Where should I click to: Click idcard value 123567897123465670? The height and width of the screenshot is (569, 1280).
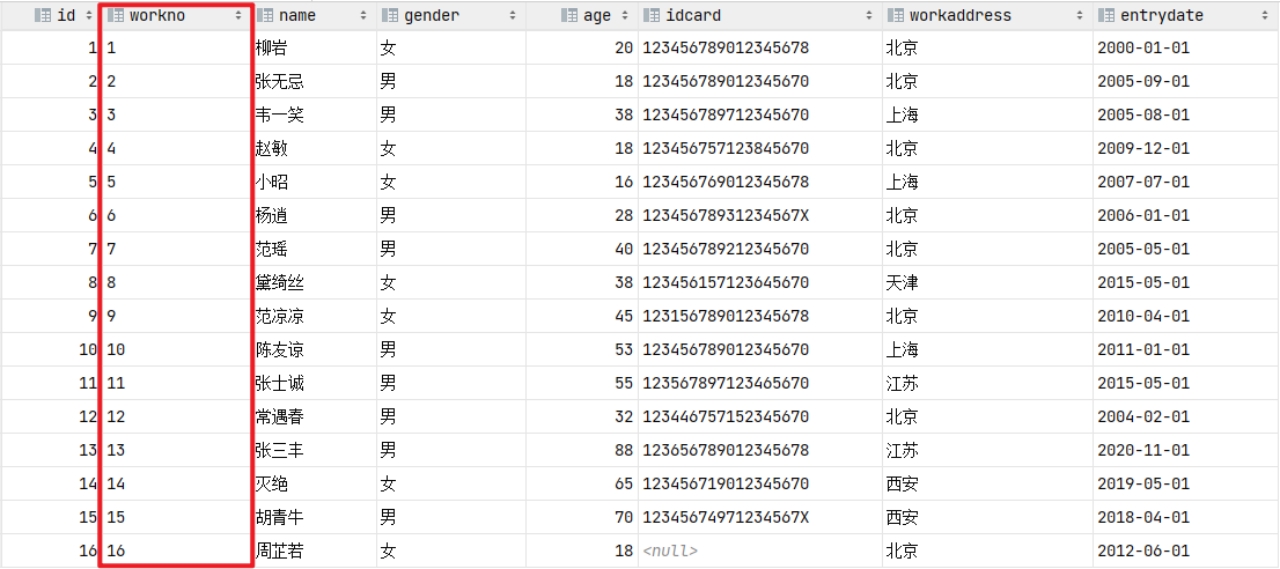725,382
